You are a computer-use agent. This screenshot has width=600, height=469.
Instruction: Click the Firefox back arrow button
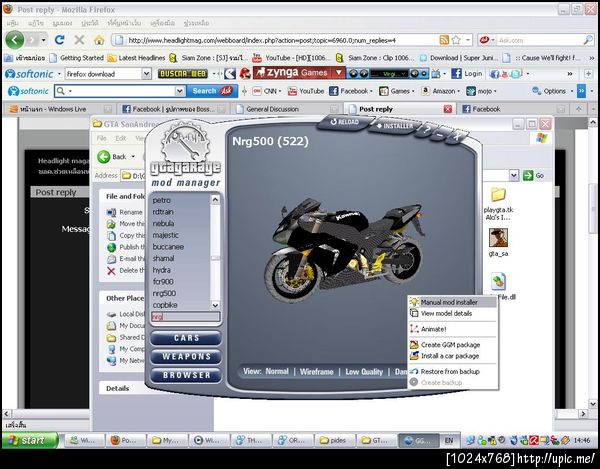coord(15,39)
